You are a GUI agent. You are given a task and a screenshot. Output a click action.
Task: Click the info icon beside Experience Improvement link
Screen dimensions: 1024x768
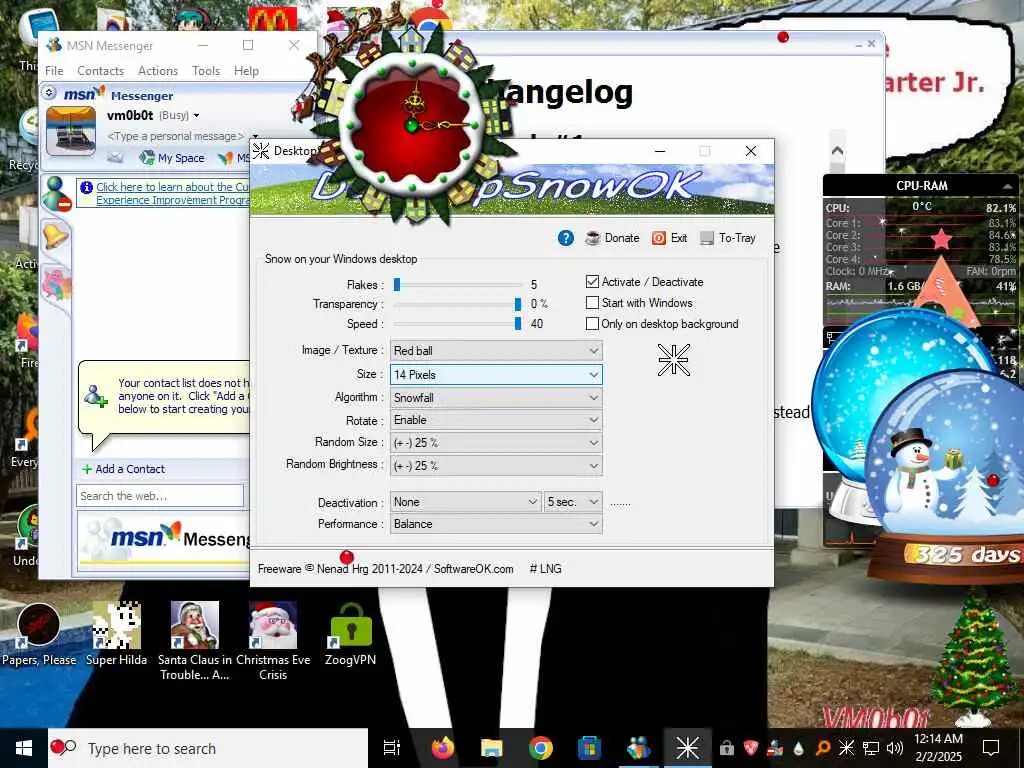(86, 187)
